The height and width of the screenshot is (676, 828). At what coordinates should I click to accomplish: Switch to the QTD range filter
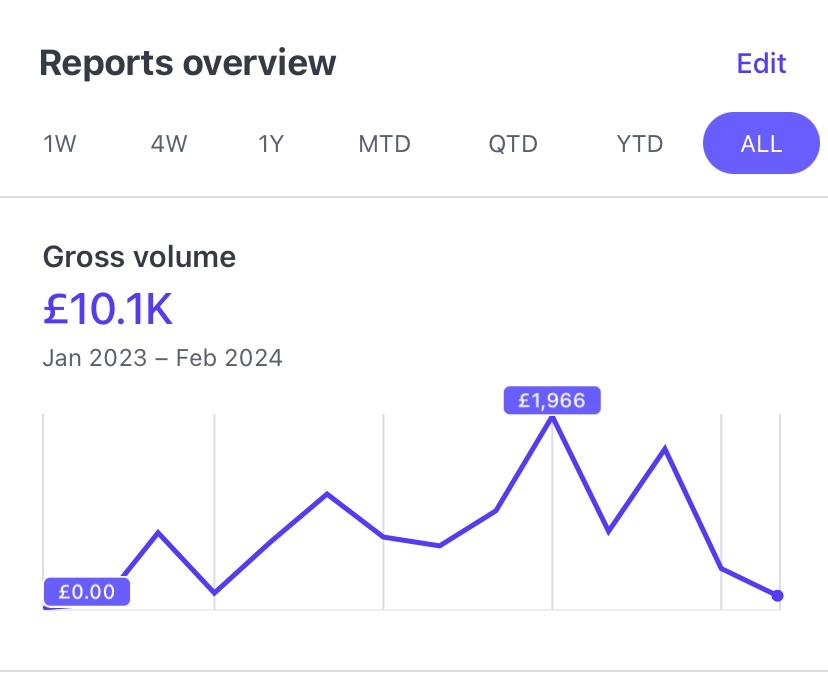pos(513,144)
